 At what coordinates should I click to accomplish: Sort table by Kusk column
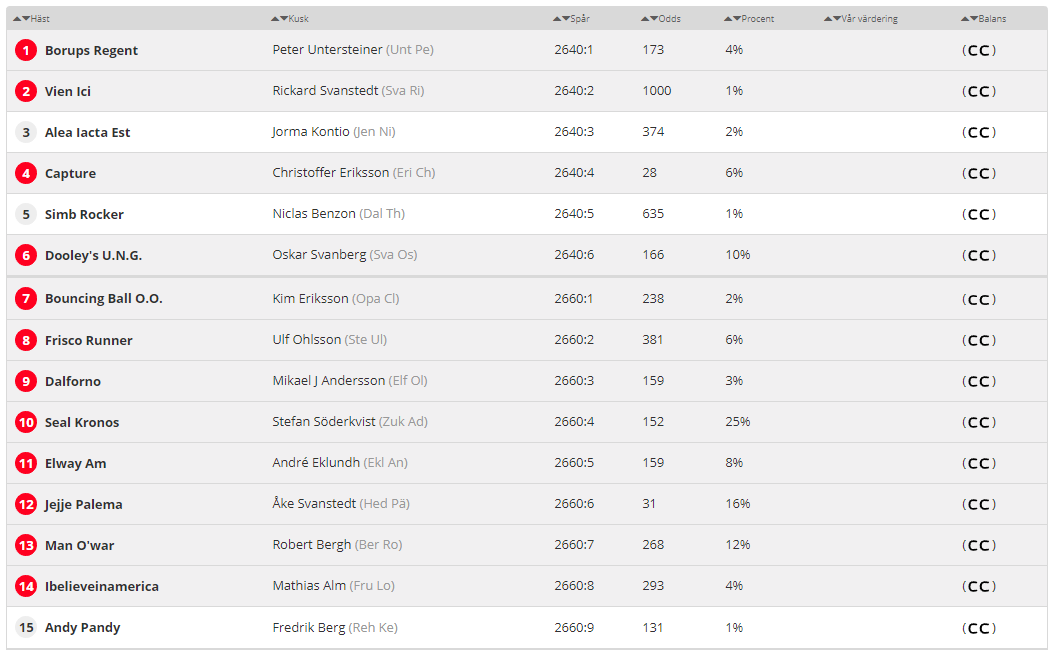(x=290, y=19)
